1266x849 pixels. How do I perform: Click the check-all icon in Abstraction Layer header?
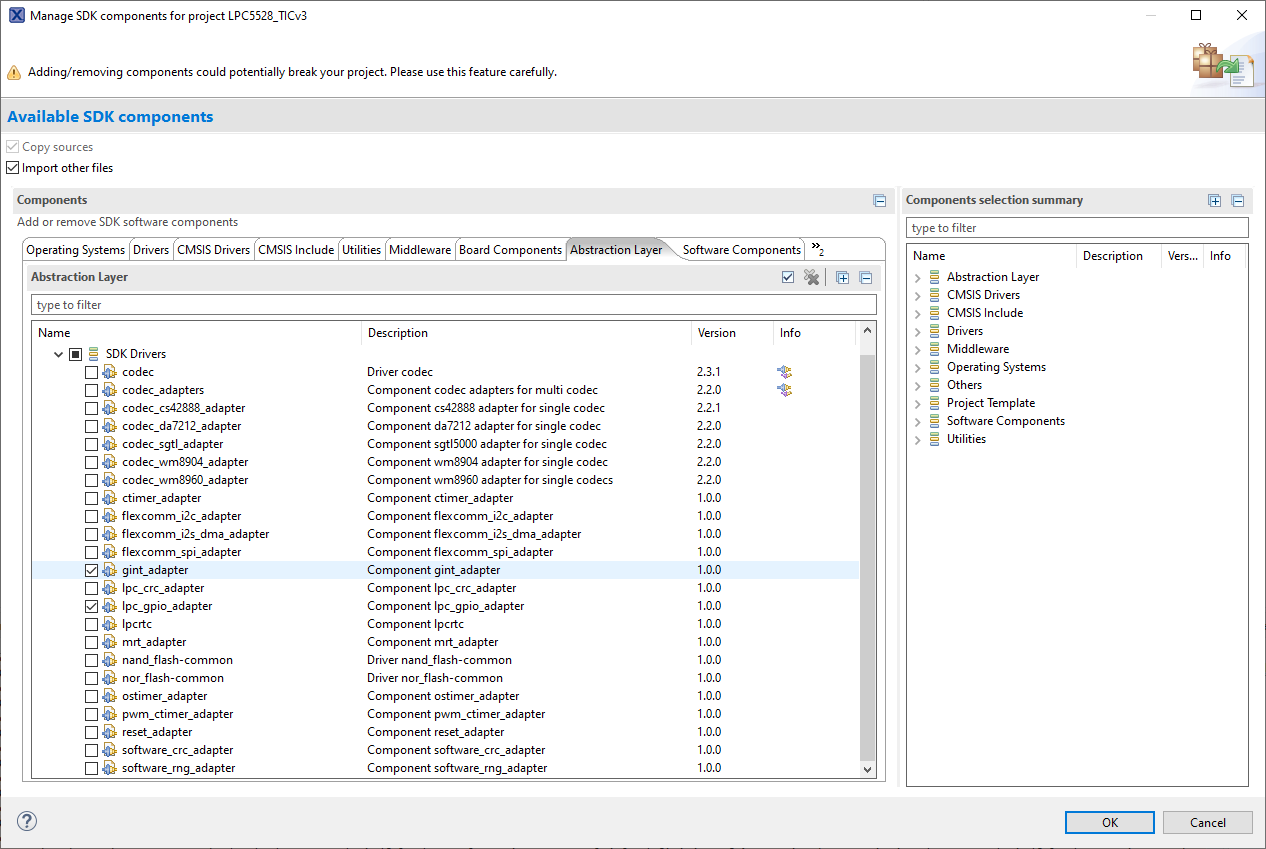tap(788, 277)
